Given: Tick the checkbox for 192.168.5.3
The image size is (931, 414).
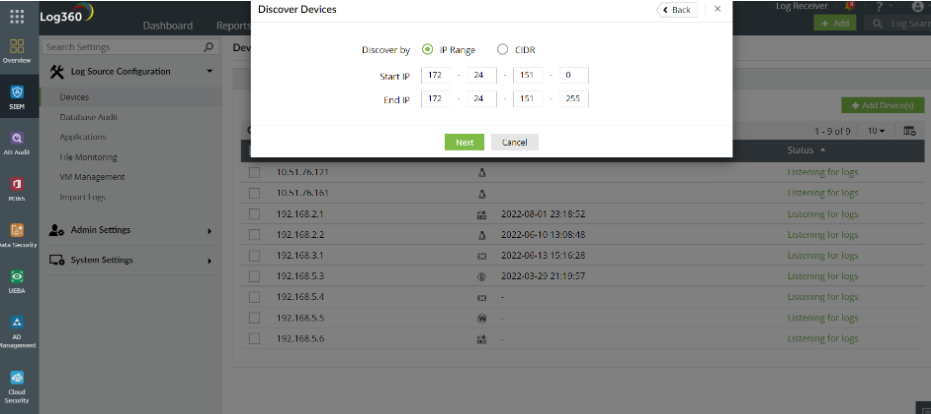Looking at the screenshot, I should pos(254,276).
